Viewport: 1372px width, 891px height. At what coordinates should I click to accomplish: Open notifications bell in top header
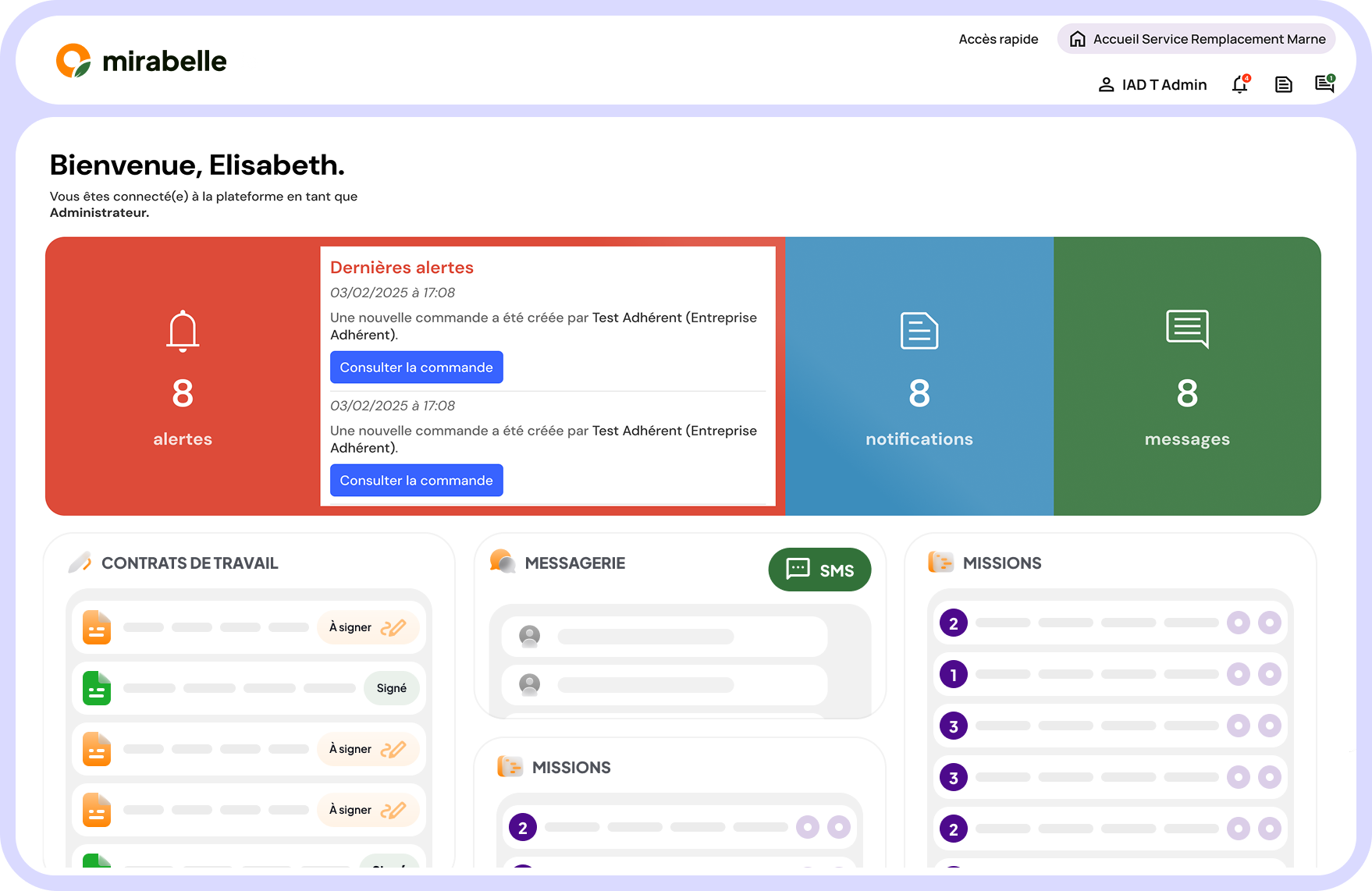tap(1240, 84)
